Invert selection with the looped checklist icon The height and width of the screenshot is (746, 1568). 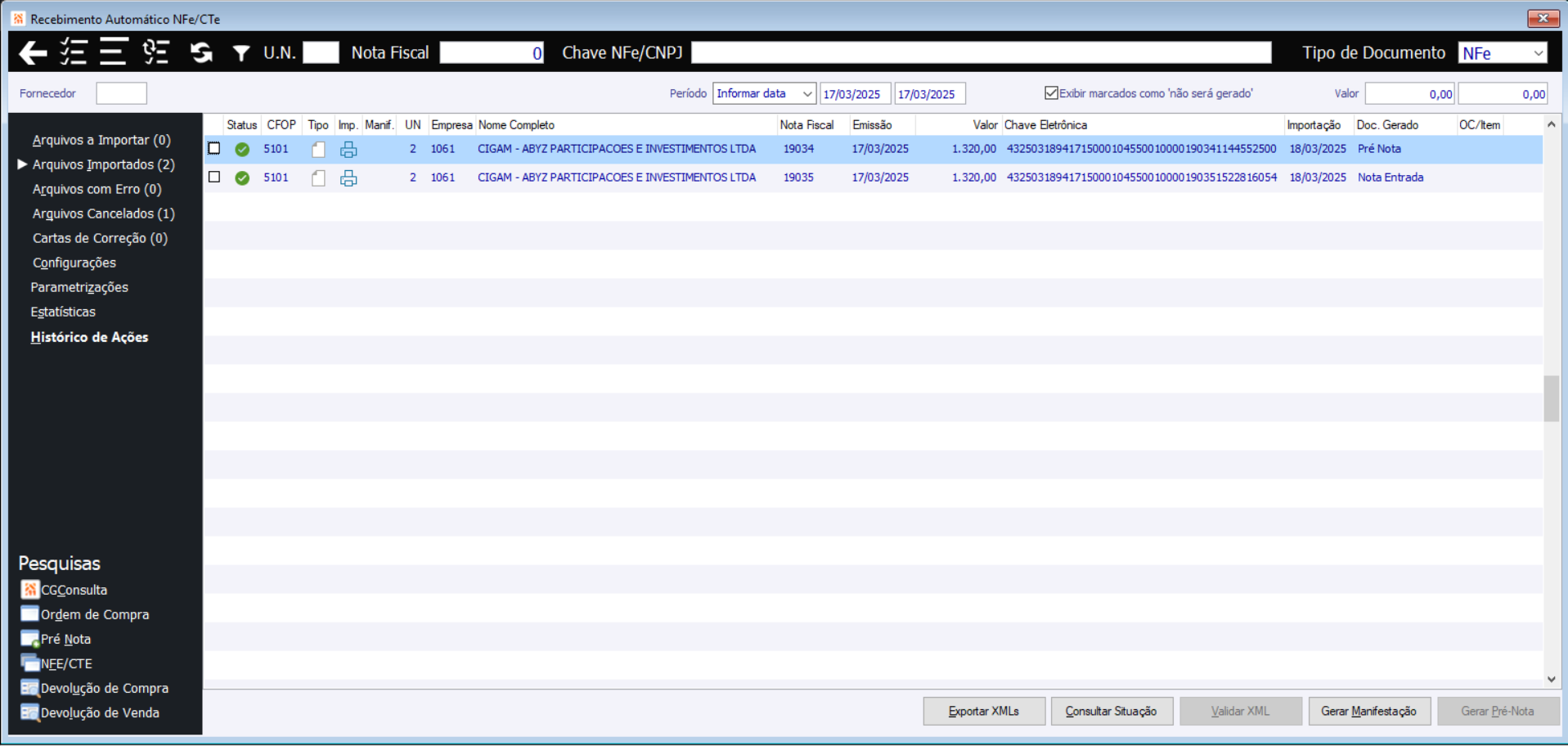point(155,52)
